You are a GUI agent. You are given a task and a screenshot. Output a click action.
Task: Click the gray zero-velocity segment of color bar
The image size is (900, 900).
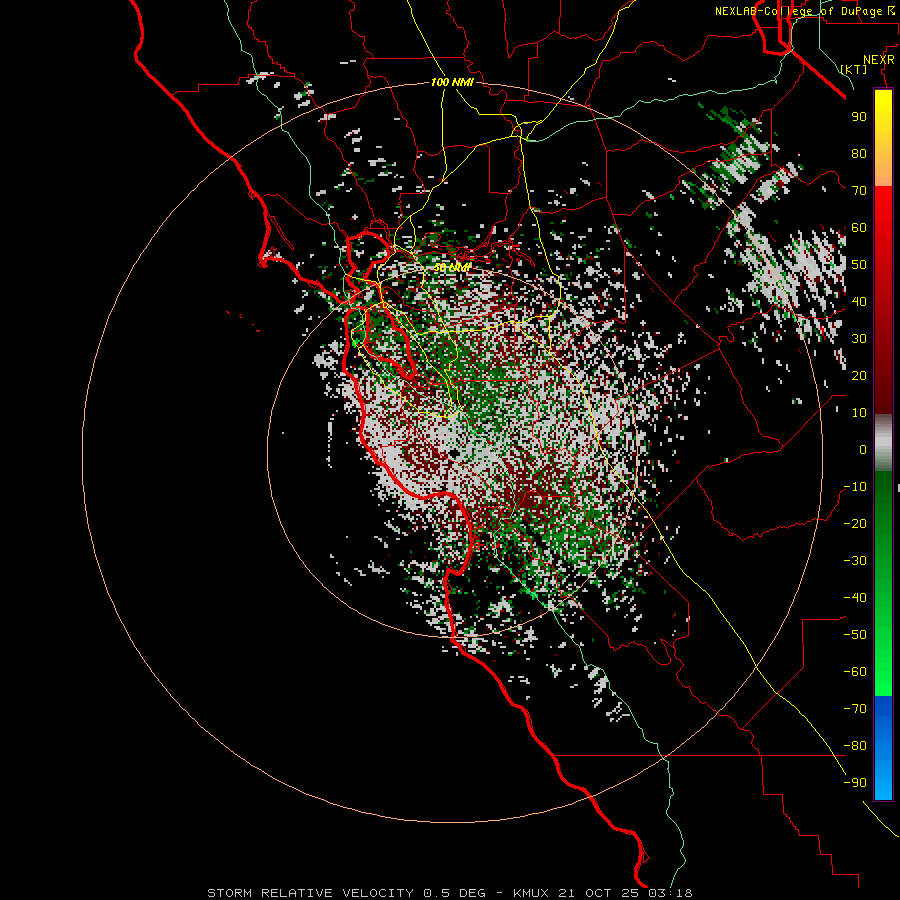883,443
